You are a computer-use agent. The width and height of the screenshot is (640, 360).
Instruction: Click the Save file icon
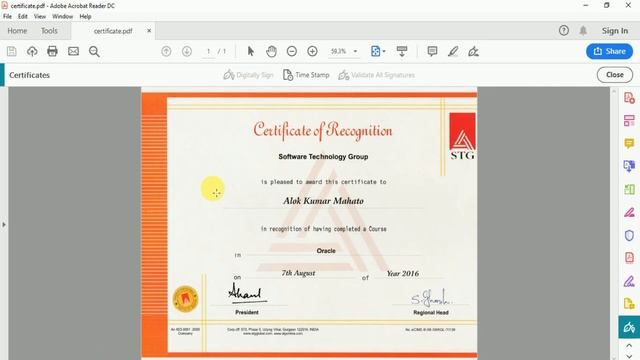coord(11,51)
